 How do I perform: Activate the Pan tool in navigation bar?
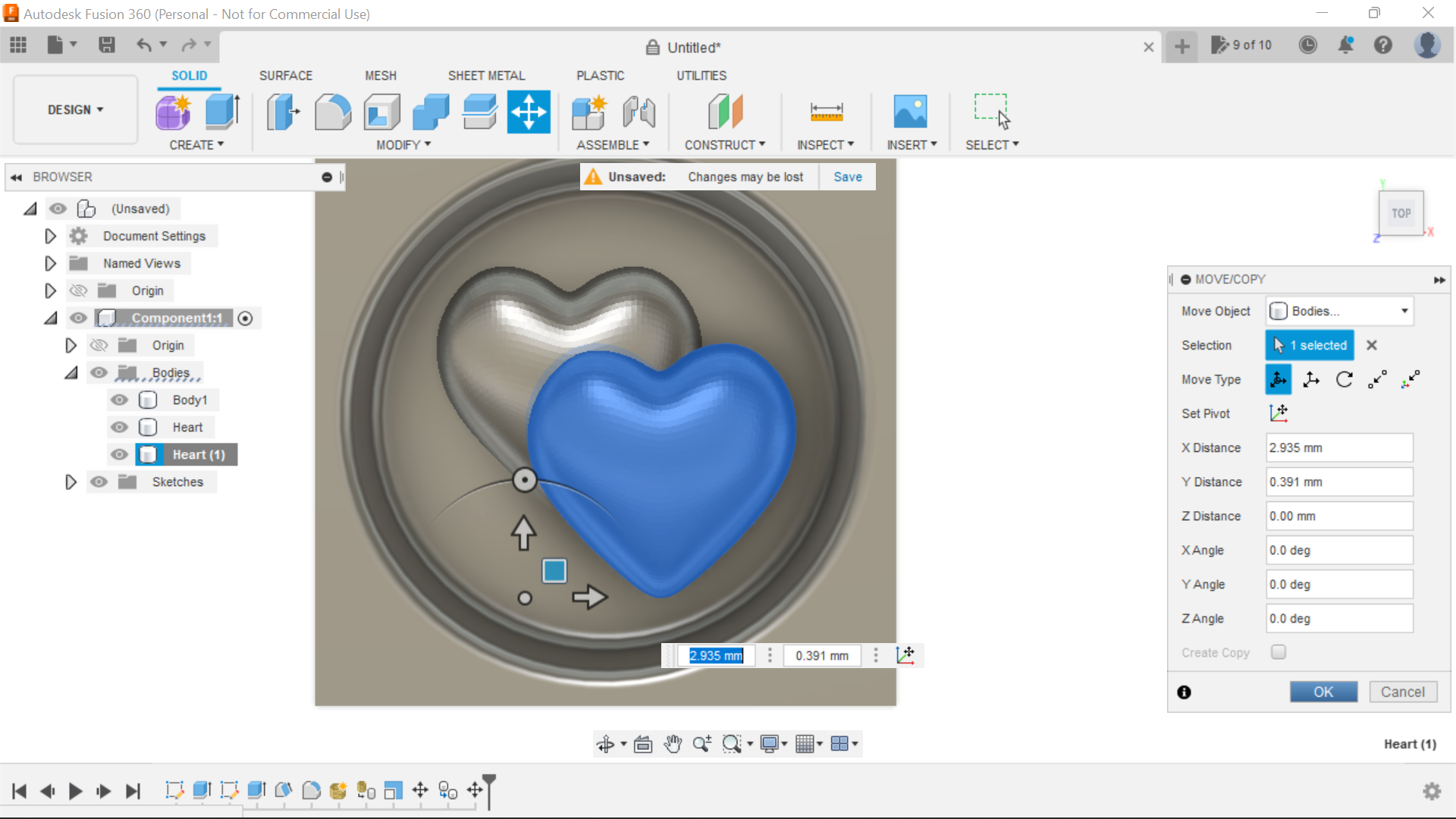[673, 744]
